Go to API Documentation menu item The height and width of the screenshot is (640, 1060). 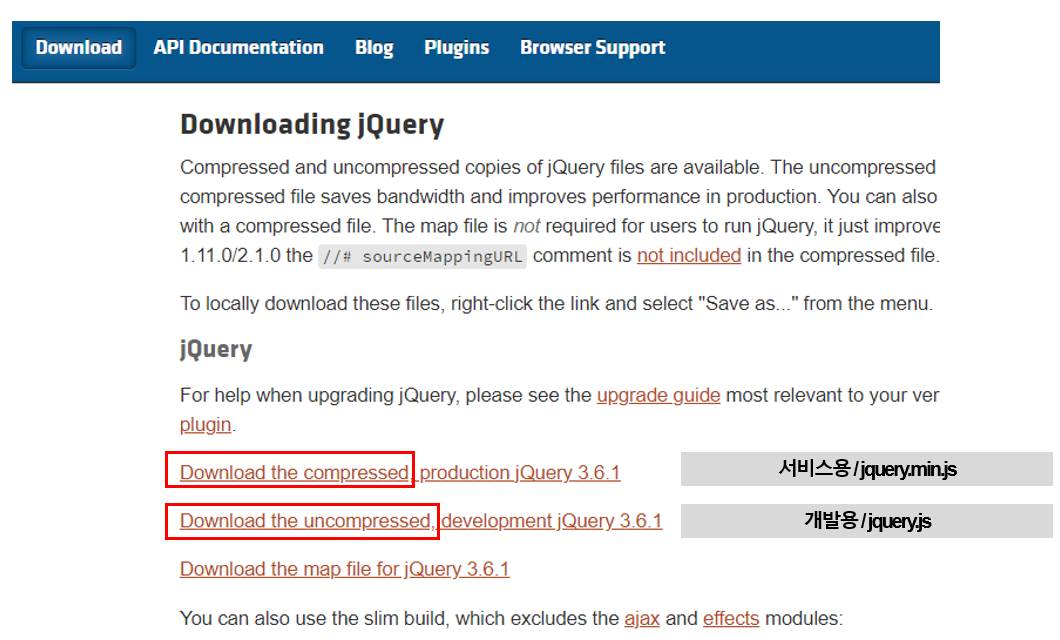tap(238, 48)
